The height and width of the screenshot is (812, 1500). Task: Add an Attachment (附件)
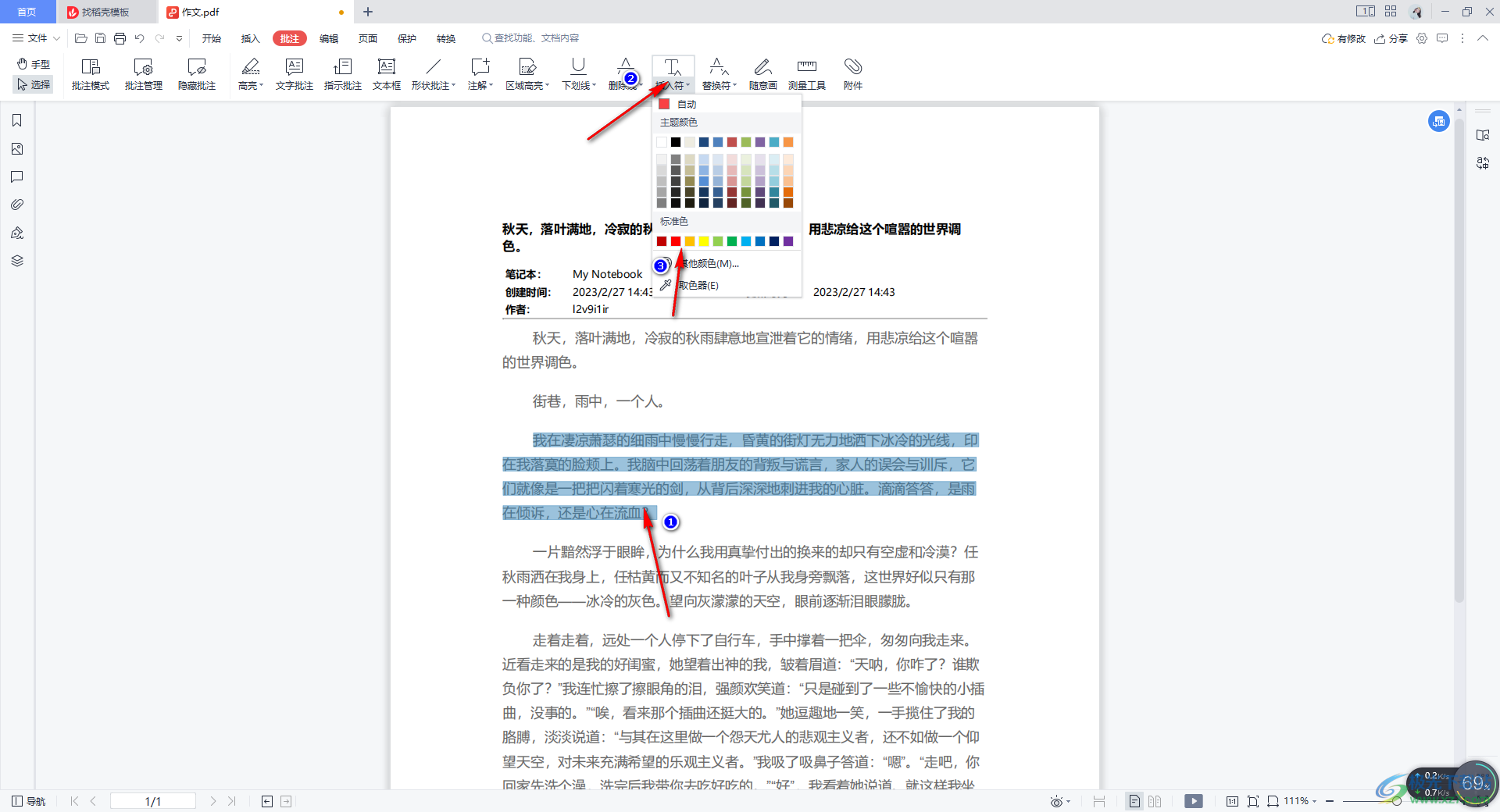click(853, 74)
